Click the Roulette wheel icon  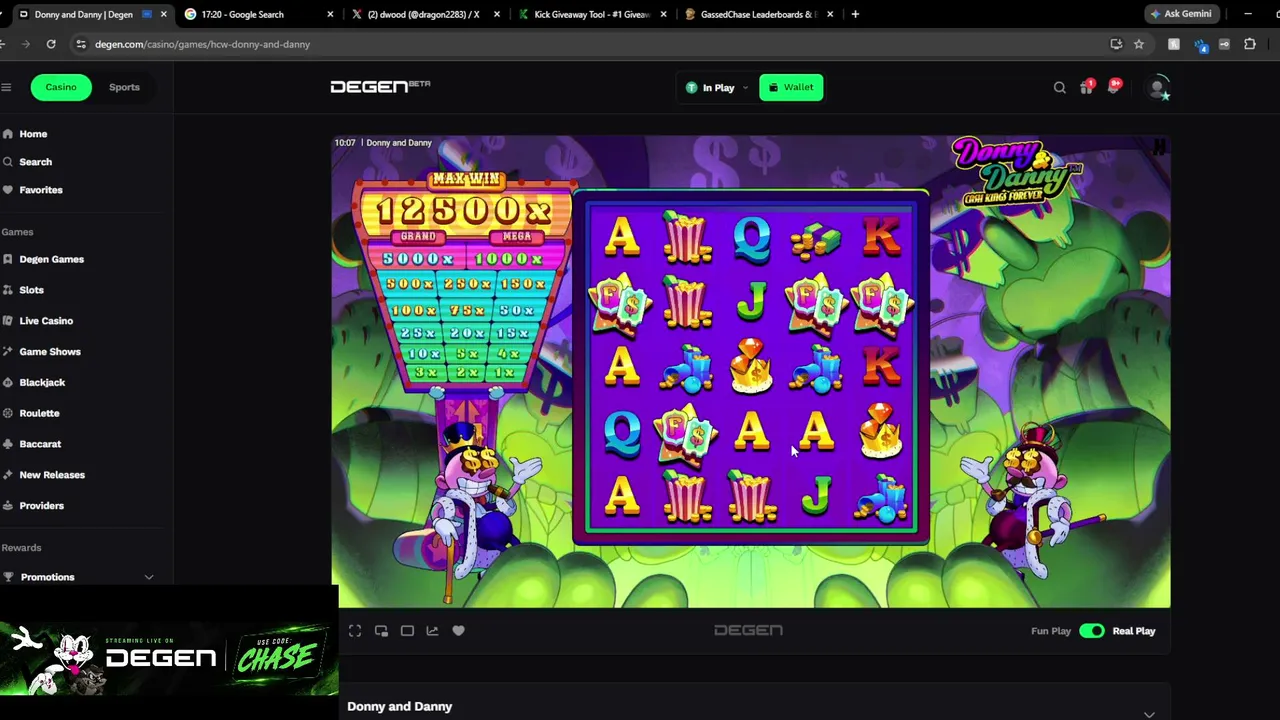pos(8,413)
